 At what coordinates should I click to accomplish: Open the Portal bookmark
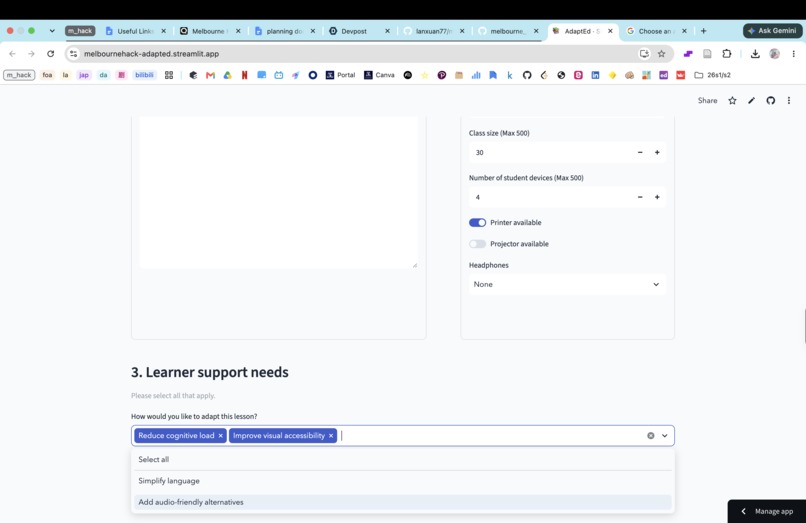click(x=340, y=75)
